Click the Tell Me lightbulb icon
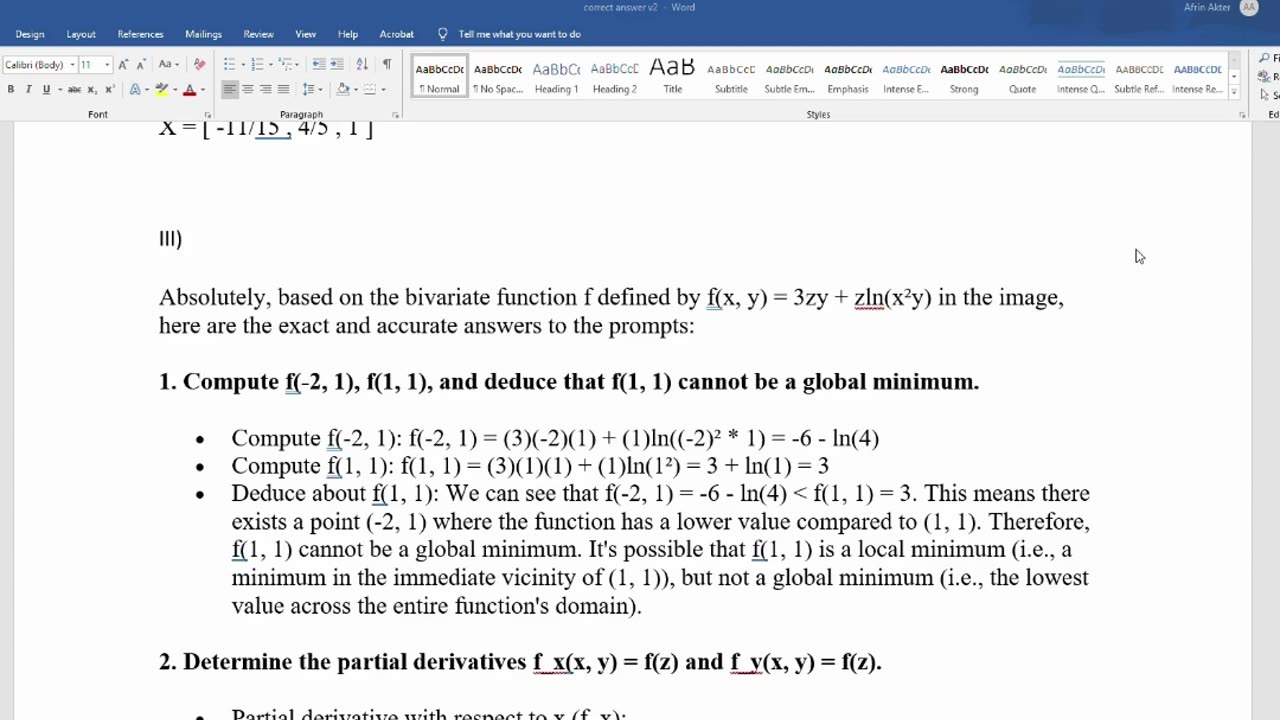The height and width of the screenshot is (720, 1280). point(443,34)
